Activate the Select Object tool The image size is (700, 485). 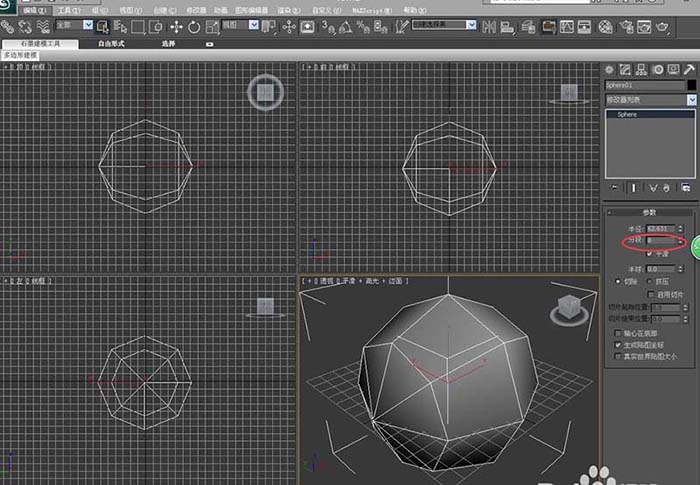[103, 27]
